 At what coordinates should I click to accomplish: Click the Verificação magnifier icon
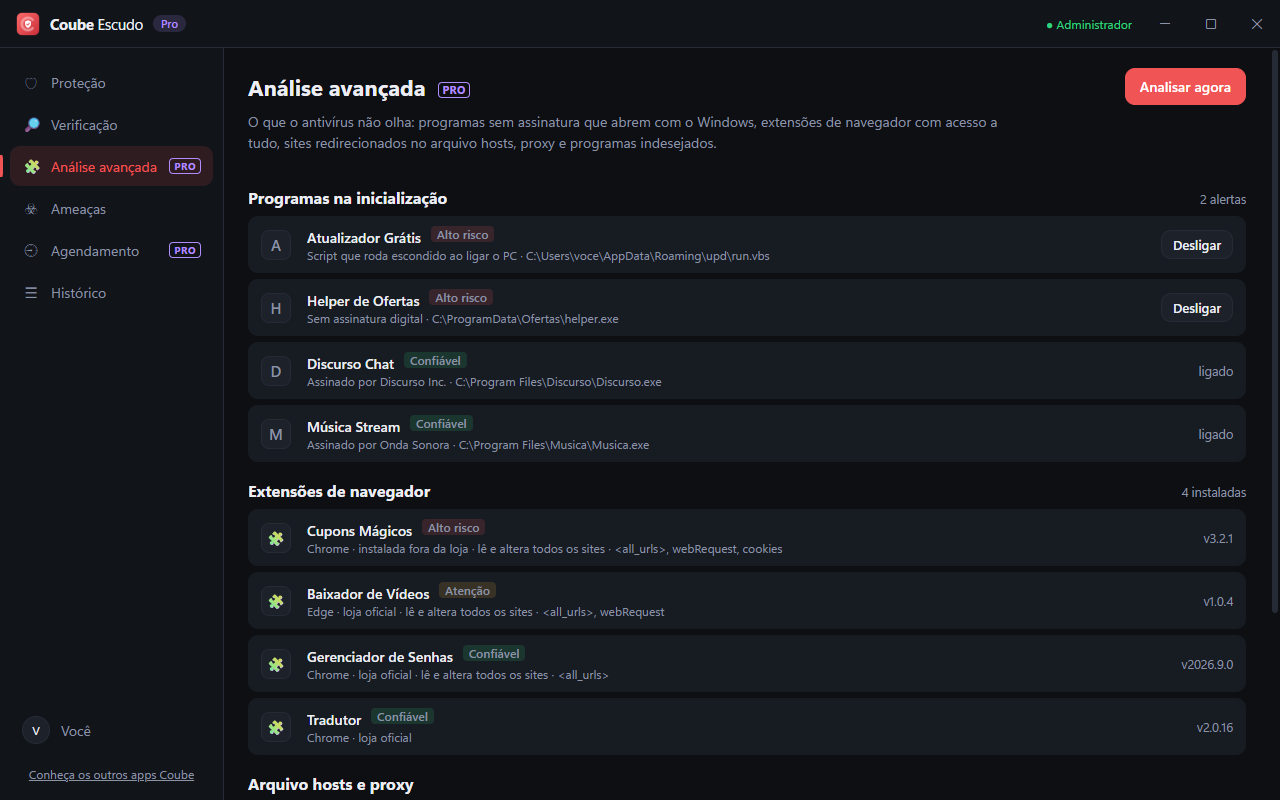pos(32,125)
